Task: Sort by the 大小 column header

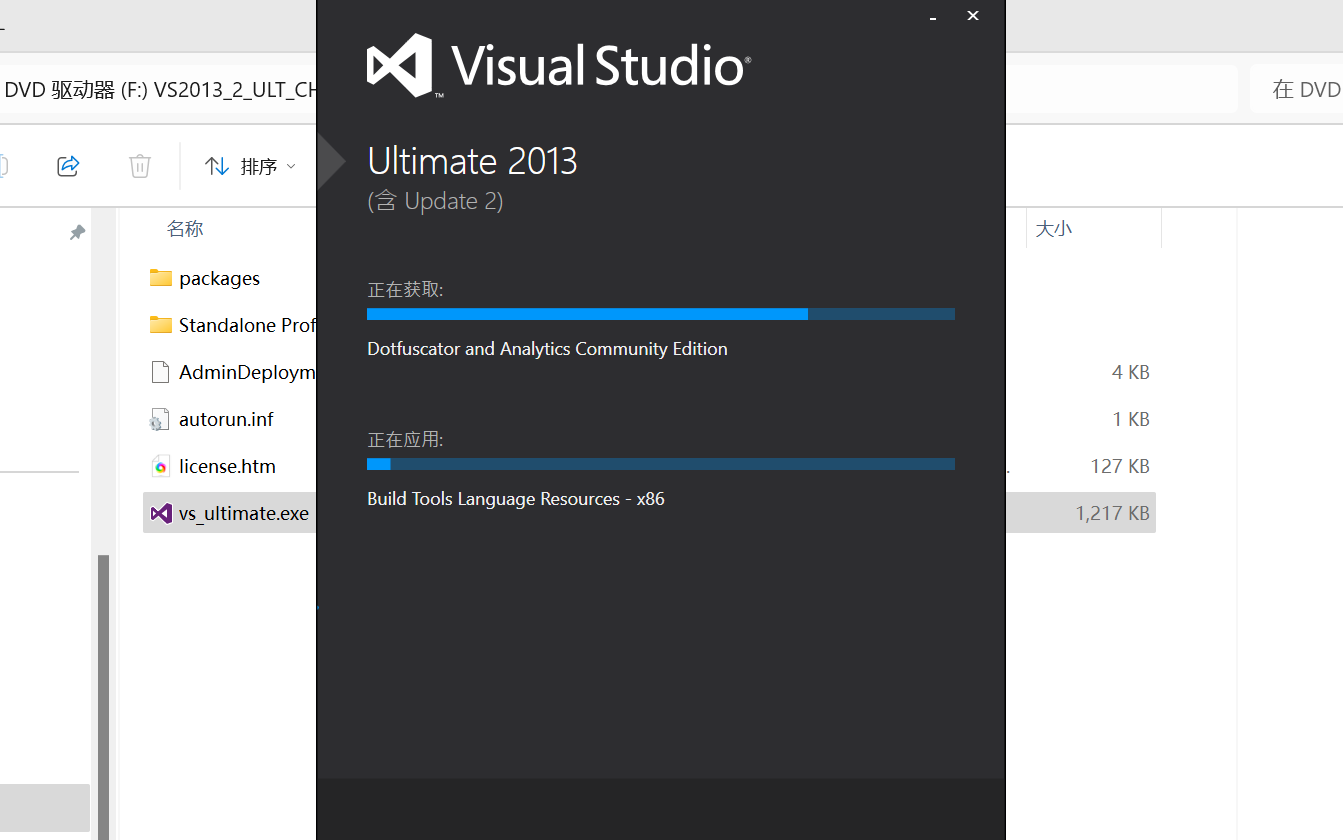Action: pos(1053,229)
